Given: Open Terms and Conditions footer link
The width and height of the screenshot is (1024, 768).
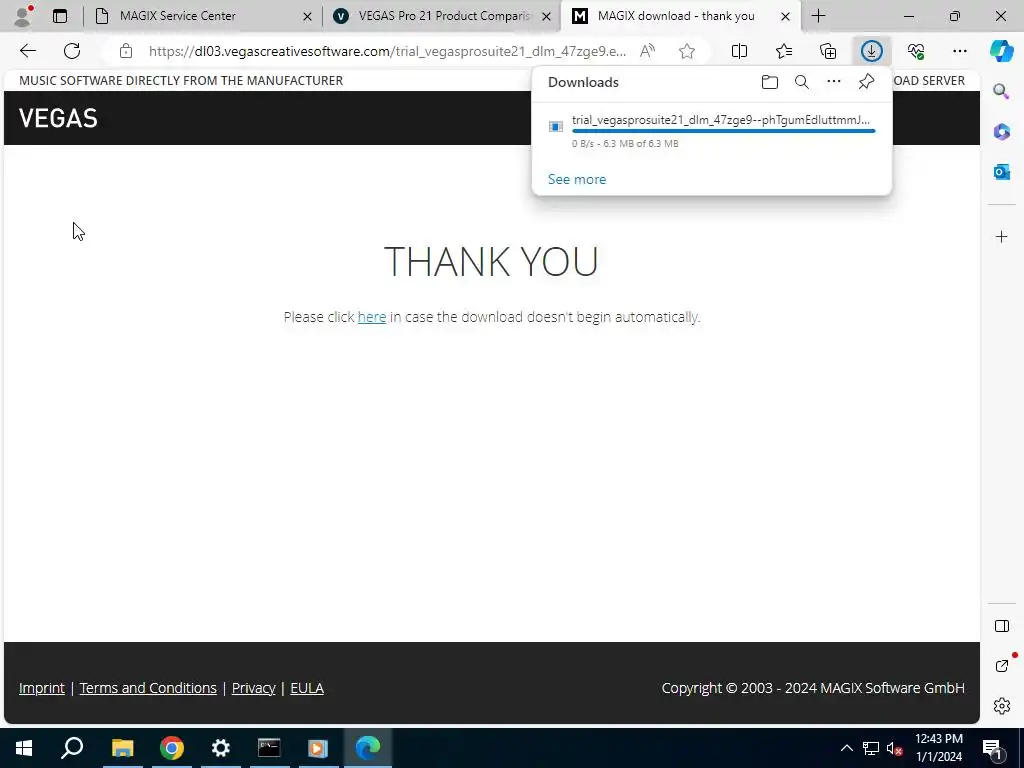Looking at the screenshot, I should [x=148, y=688].
